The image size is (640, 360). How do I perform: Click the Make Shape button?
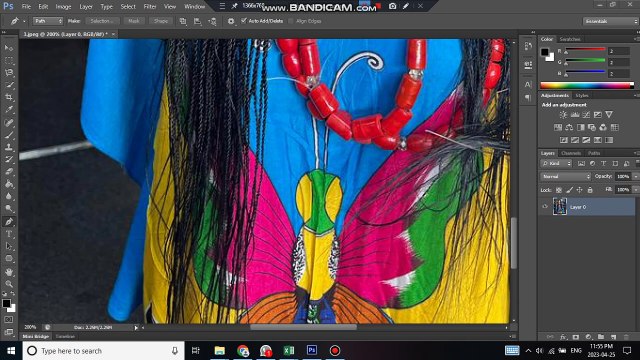click(161, 21)
